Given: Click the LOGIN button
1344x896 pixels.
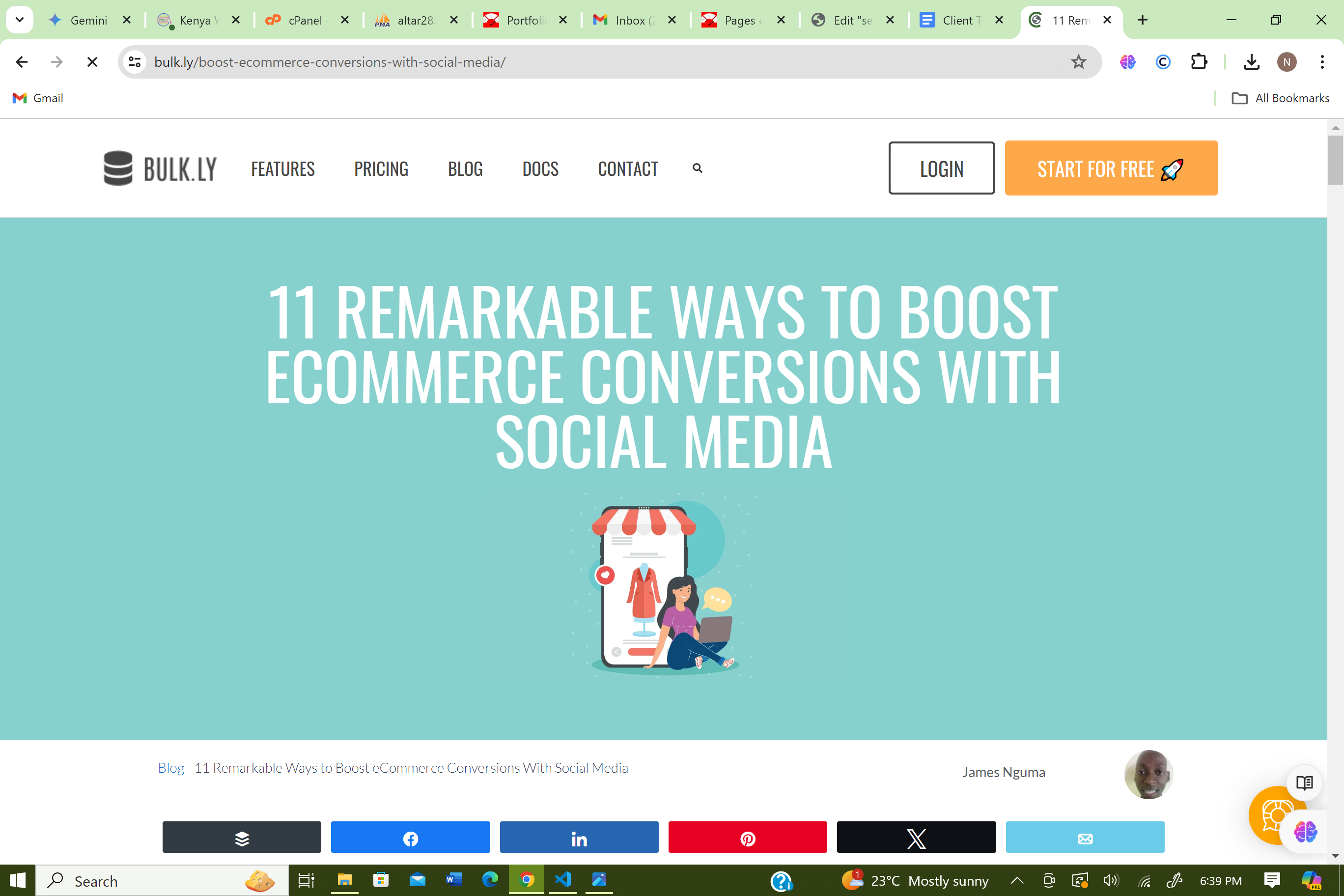Looking at the screenshot, I should (941, 168).
